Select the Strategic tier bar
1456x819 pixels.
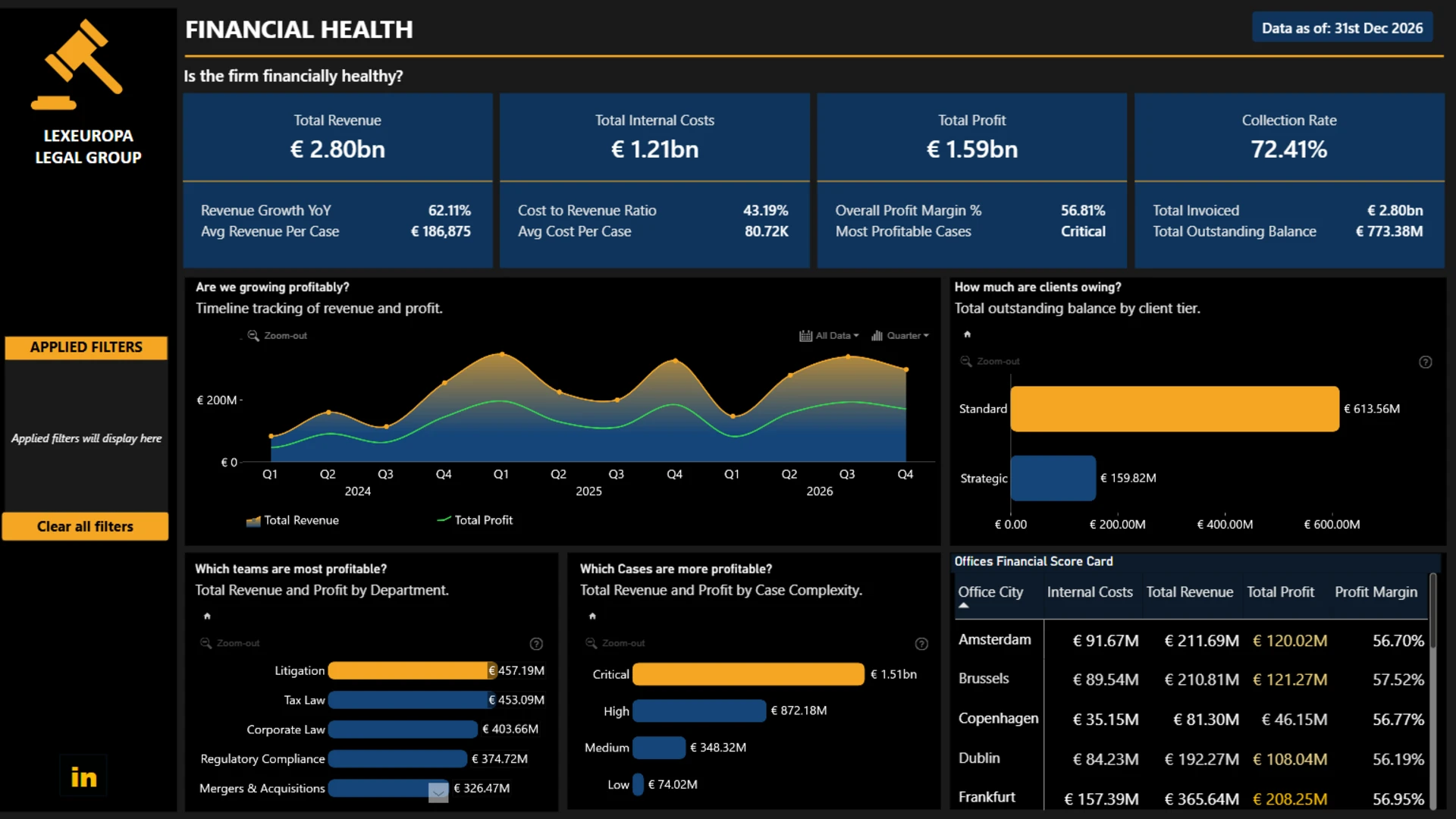(1053, 478)
